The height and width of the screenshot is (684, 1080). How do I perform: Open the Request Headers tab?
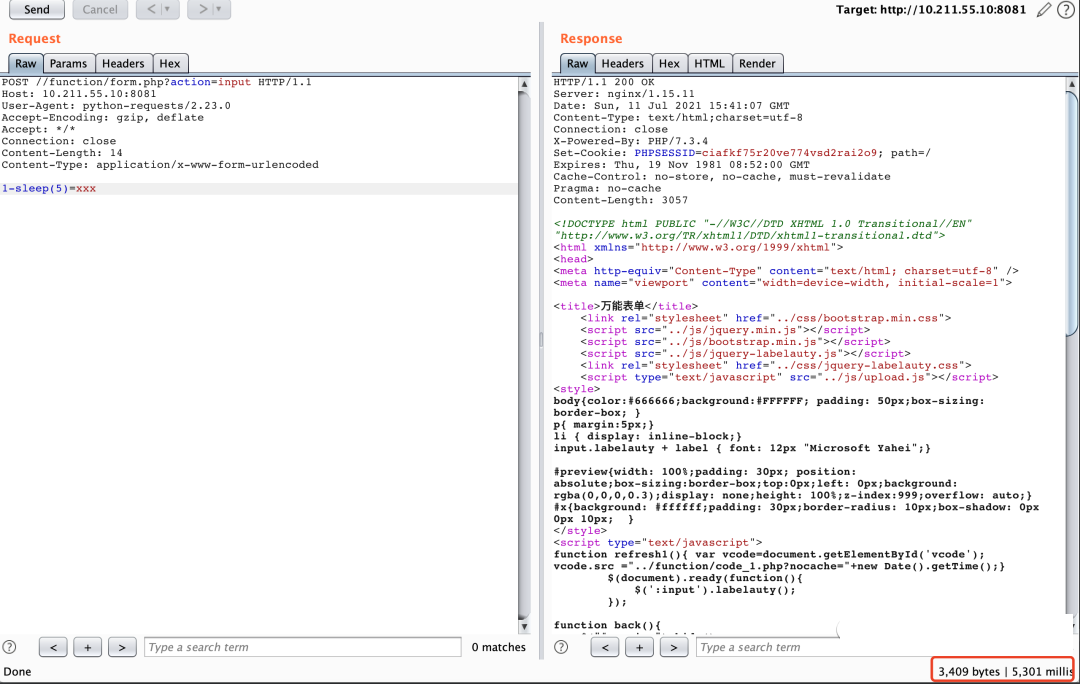123,63
